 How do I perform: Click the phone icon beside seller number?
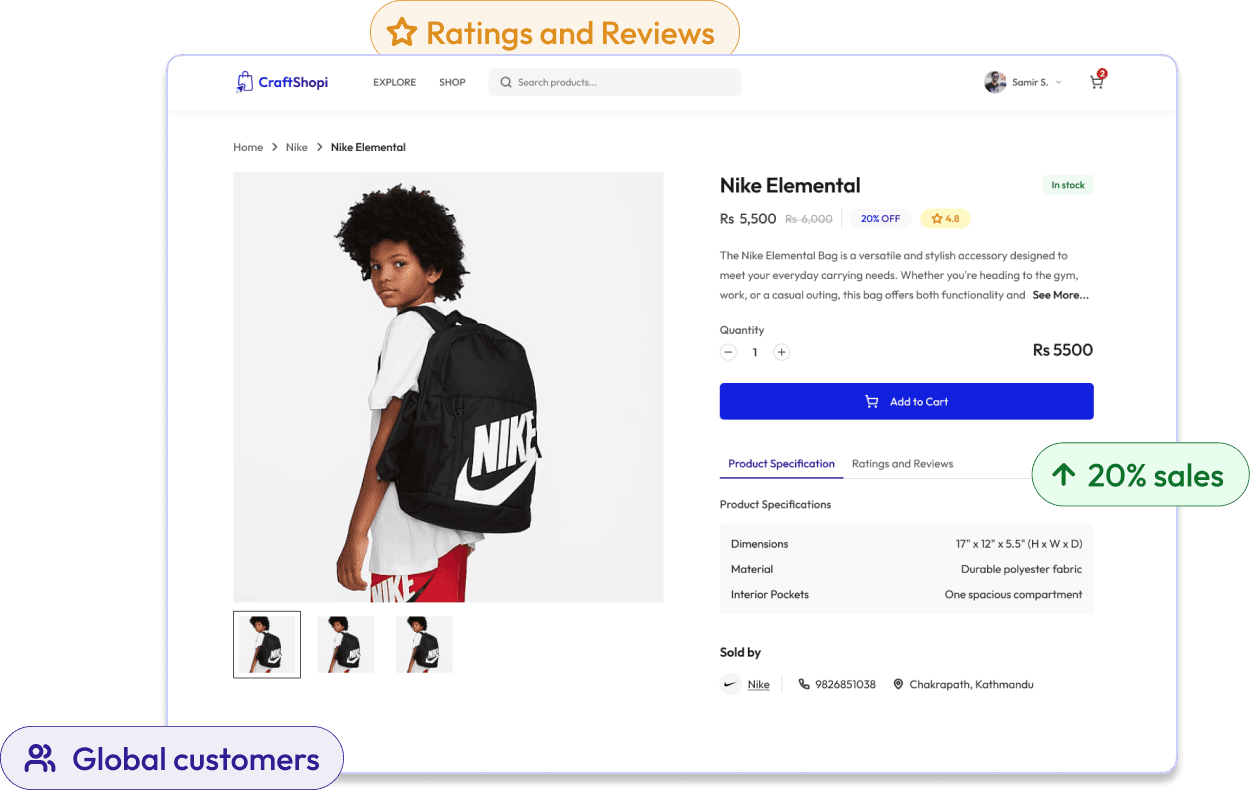pos(804,685)
